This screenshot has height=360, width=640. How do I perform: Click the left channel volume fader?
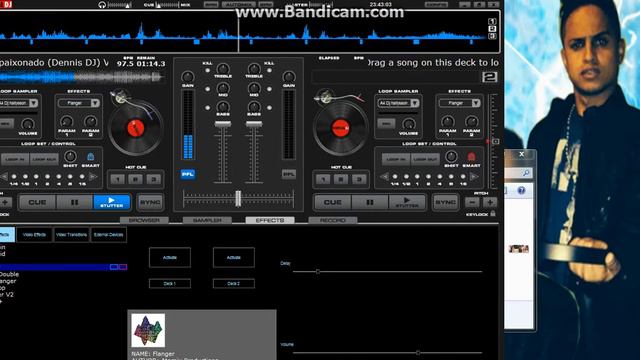(223, 124)
